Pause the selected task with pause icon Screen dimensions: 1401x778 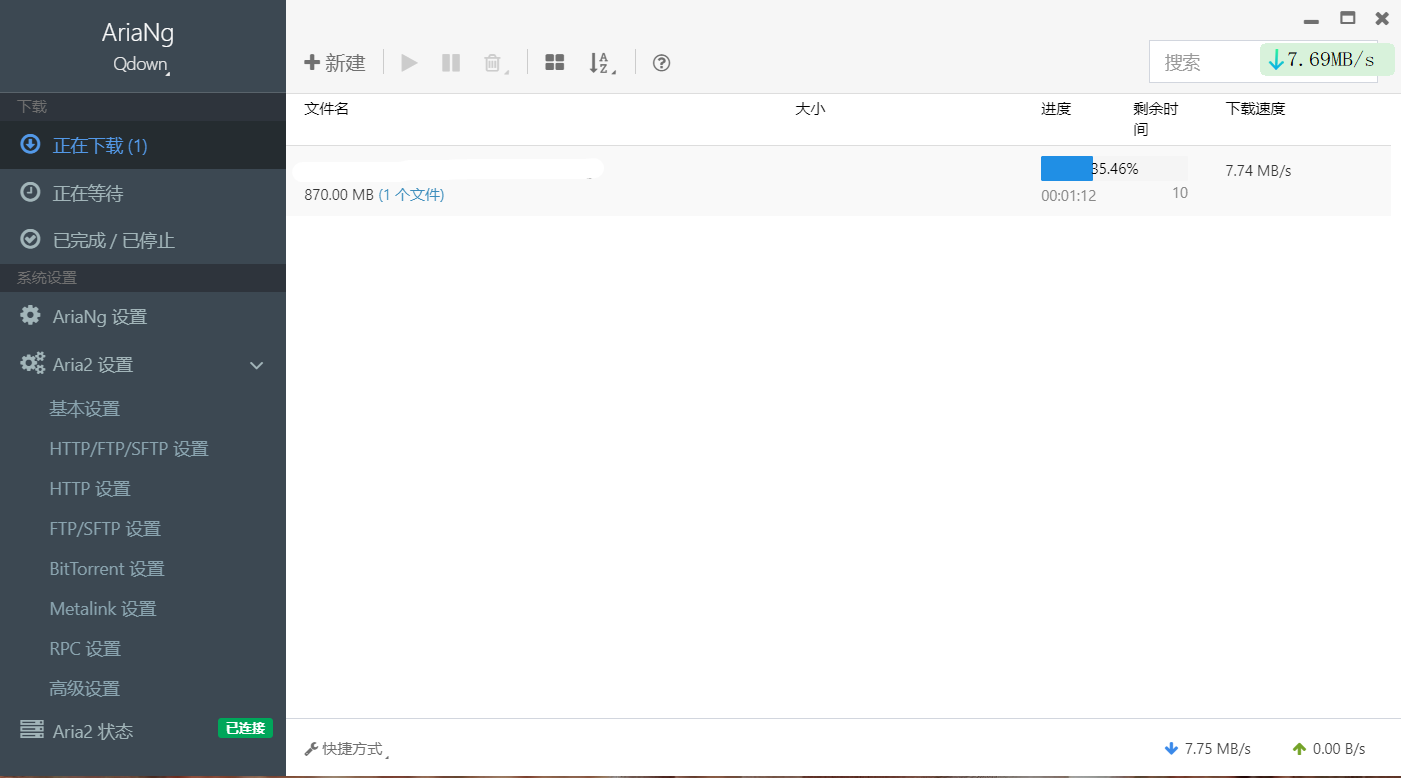coord(451,63)
